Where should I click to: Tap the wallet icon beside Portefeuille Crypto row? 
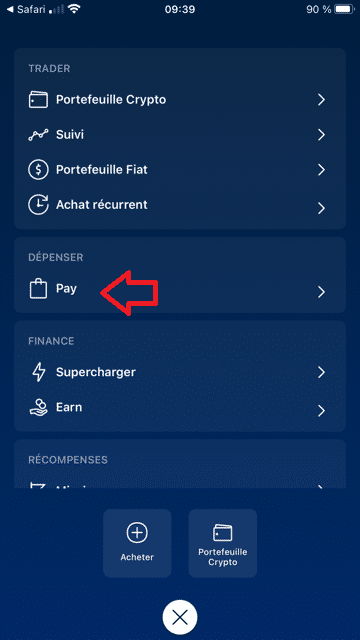tap(38, 100)
